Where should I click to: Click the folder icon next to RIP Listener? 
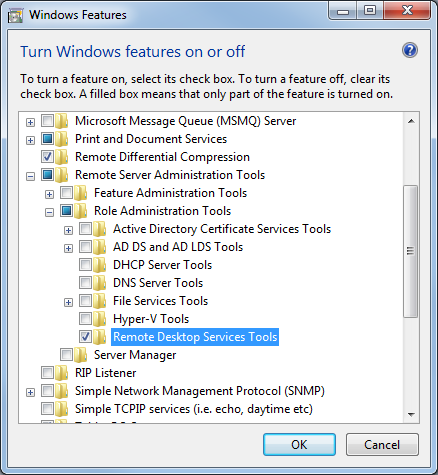tap(61, 373)
